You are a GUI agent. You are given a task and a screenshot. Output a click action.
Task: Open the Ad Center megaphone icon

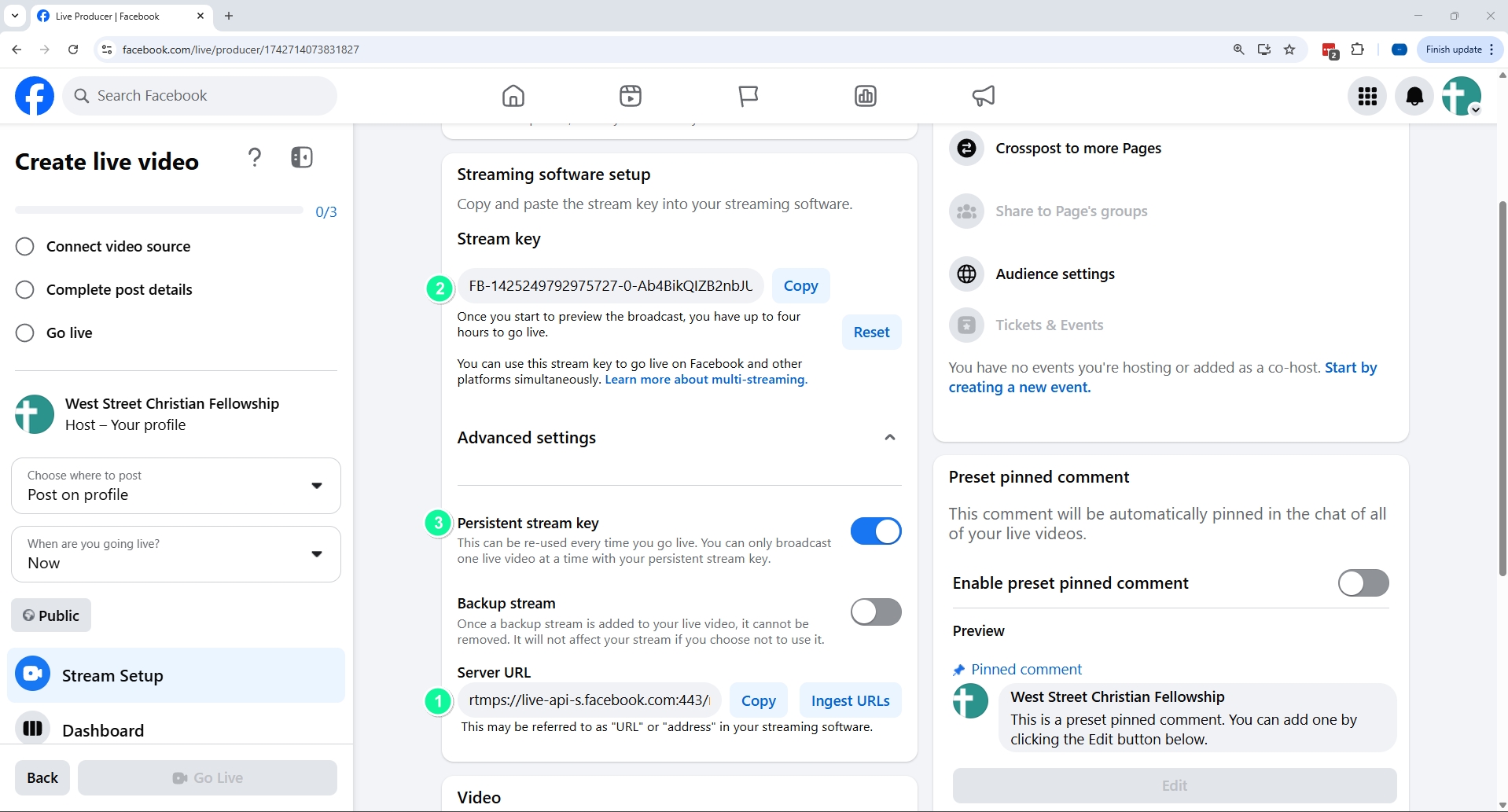(x=984, y=96)
